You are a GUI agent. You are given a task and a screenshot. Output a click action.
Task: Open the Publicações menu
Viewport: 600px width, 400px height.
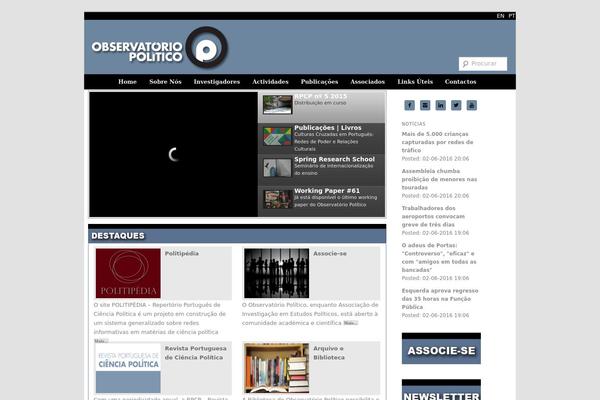click(x=320, y=82)
